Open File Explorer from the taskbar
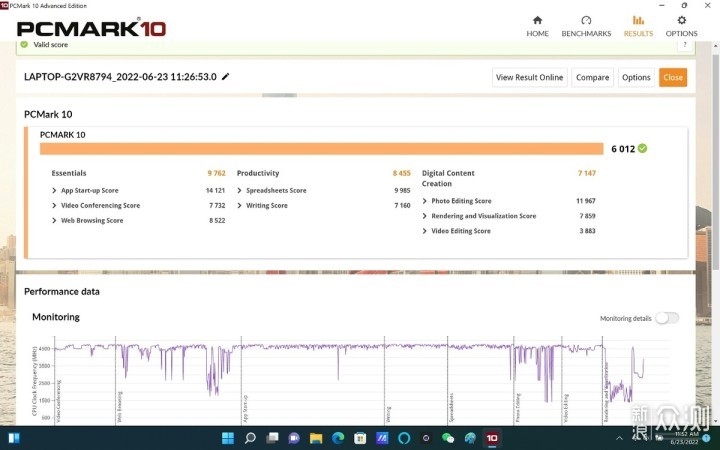Screen dimensions: 720x450 click(316, 438)
